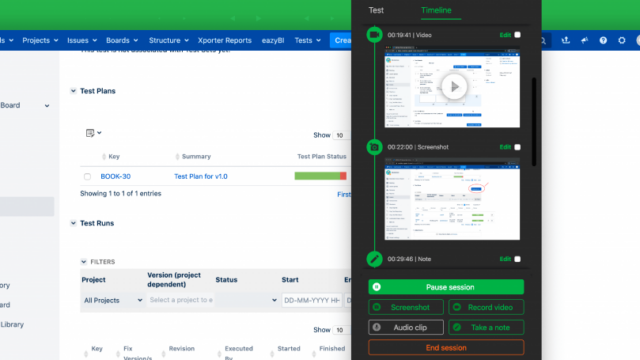The width and height of the screenshot is (640, 360).
Task: Collapse the Test Plans section
Action: (73, 91)
